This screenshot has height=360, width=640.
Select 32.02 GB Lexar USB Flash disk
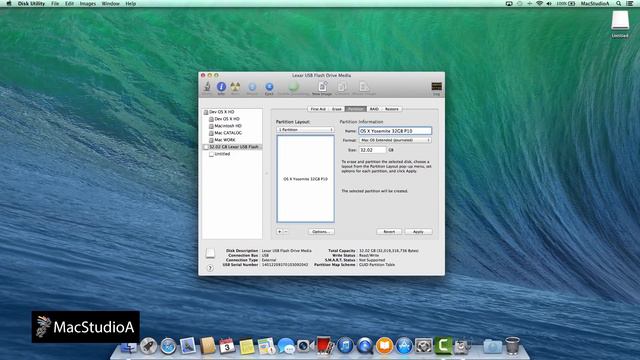click(232, 147)
